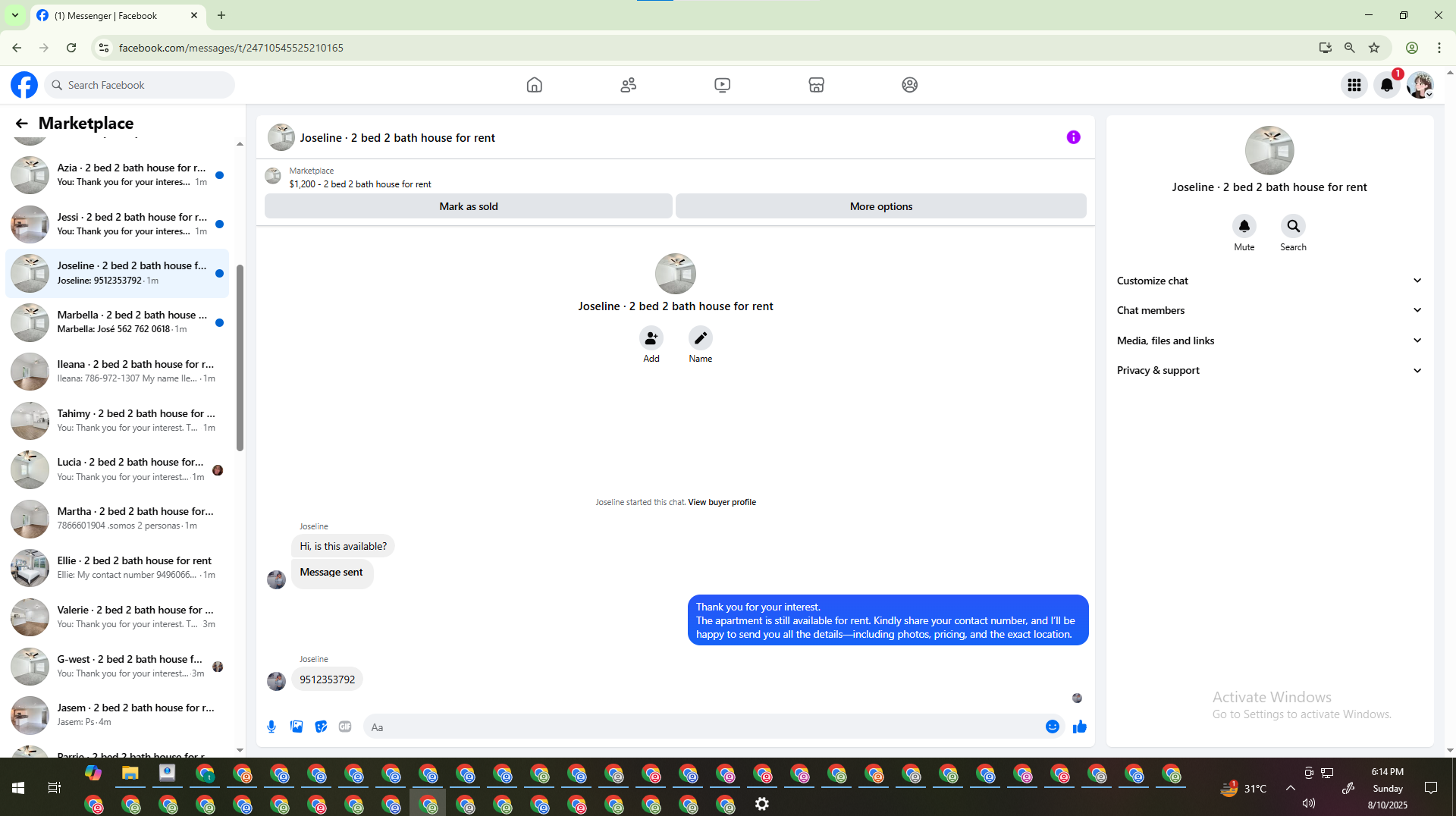
Task: Open the tab search dropdown arrow
Action: click(14, 15)
